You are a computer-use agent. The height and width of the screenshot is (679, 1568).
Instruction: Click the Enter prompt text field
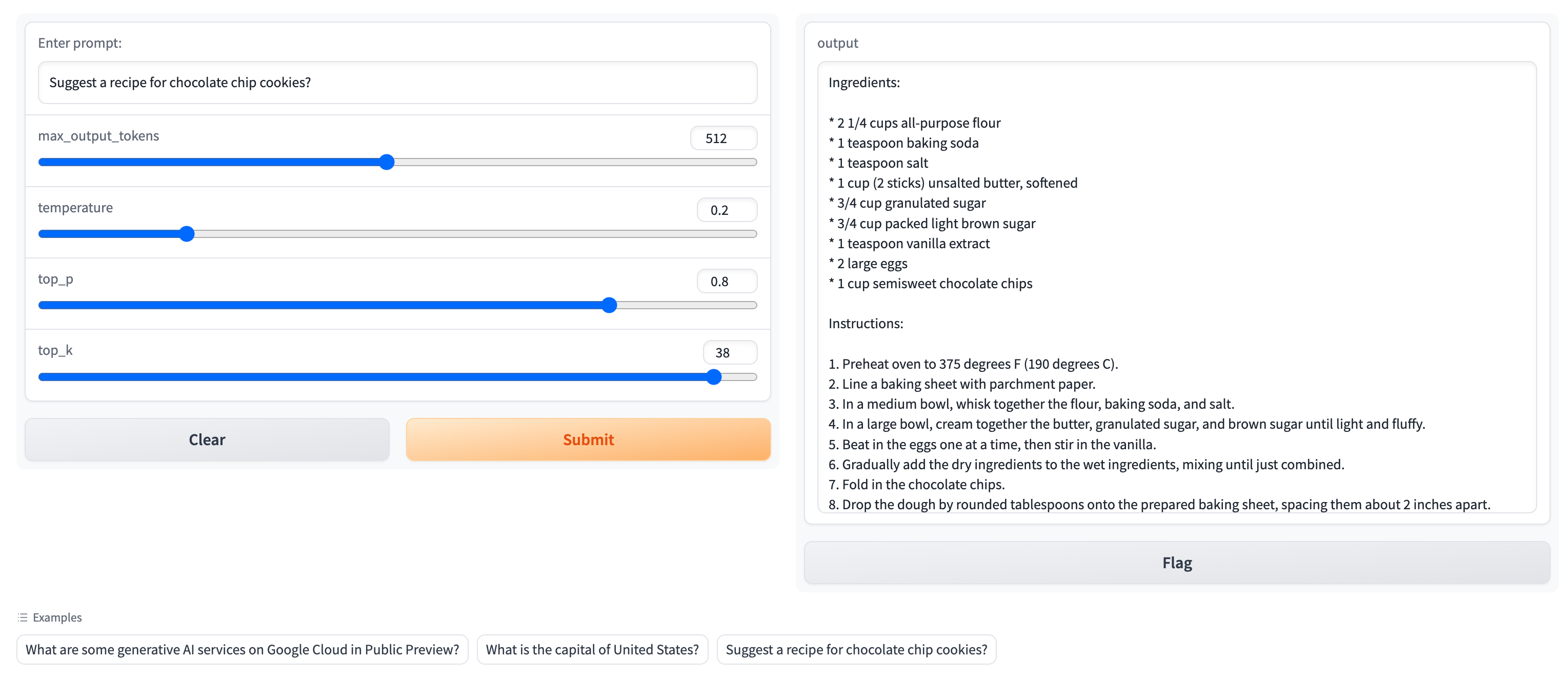pyautogui.click(x=397, y=83)
